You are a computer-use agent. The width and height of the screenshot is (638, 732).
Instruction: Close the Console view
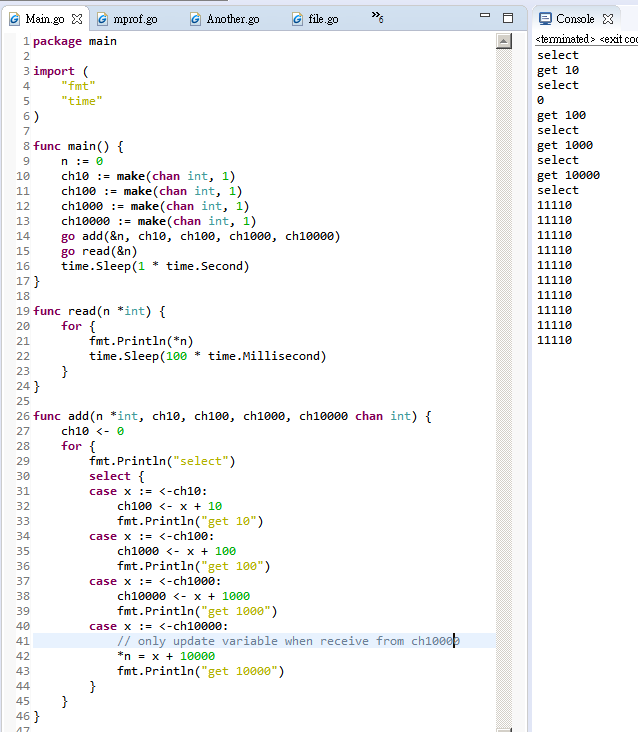(x=608, y=19)
